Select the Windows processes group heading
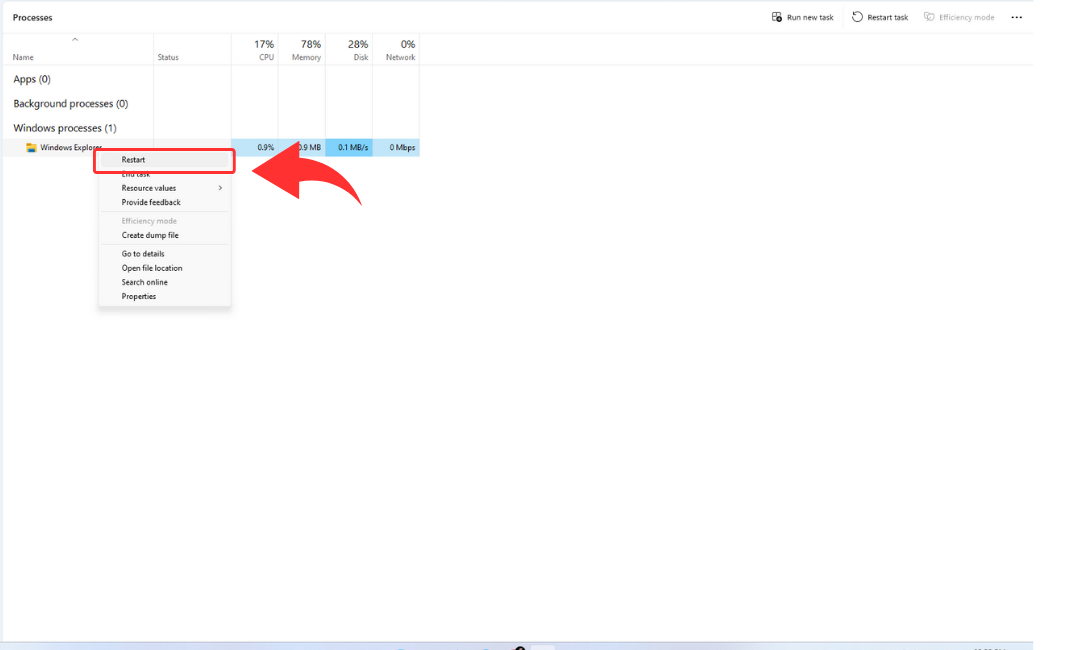This screenshot has width=1080, height=650. tap(65, 128)
